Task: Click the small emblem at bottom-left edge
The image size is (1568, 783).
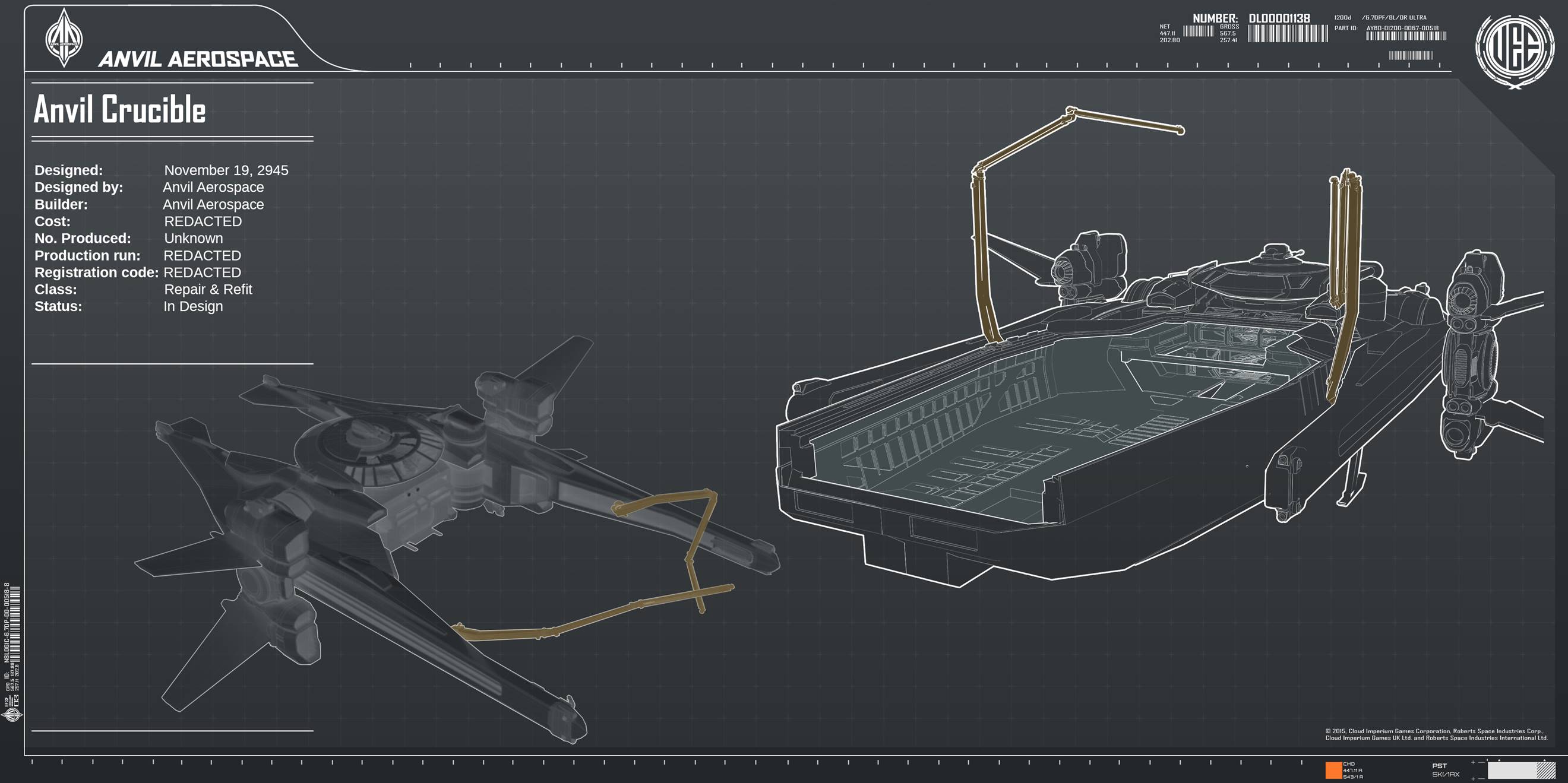Action: tap(12, 715)
